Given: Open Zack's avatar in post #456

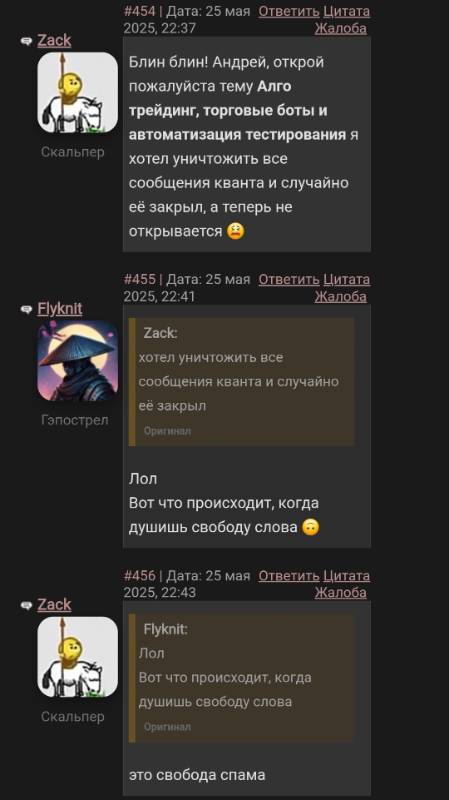Looking at the screenshot, I should [x=78, y=657].
